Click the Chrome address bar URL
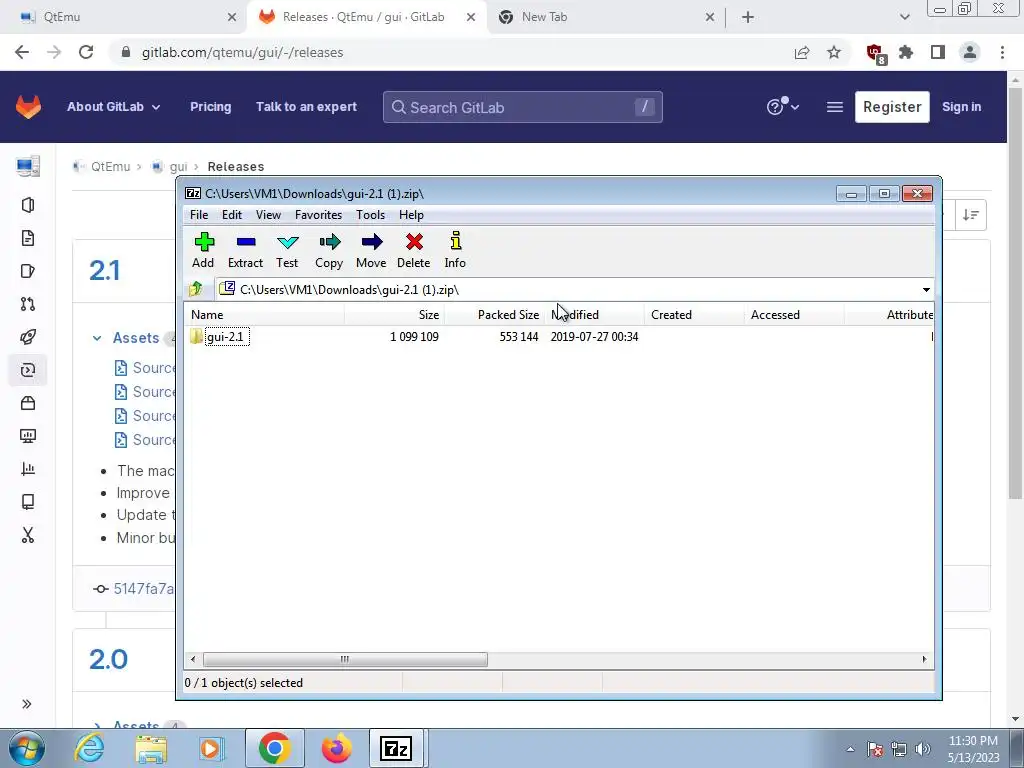The image size is (1024, 768). tap(242, 52)
